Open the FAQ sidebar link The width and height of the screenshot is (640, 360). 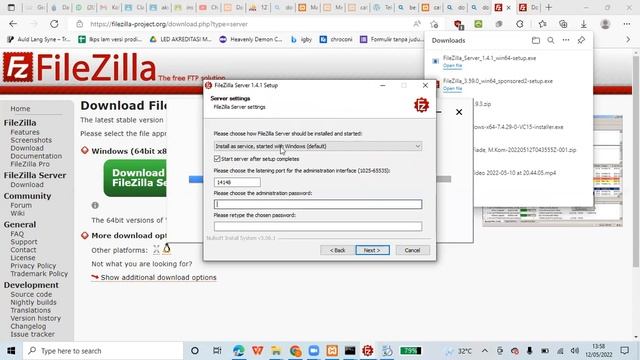tap(17, 234)
